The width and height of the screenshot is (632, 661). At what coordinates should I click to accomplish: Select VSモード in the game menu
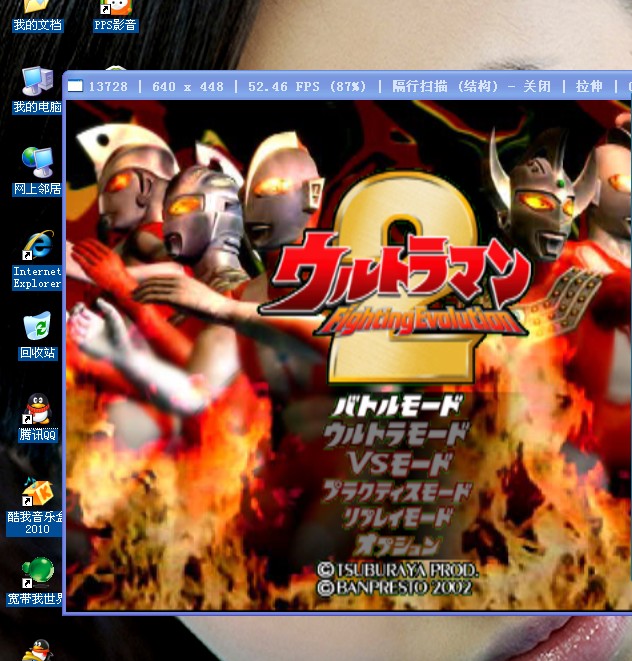click(x=400, y=463)
